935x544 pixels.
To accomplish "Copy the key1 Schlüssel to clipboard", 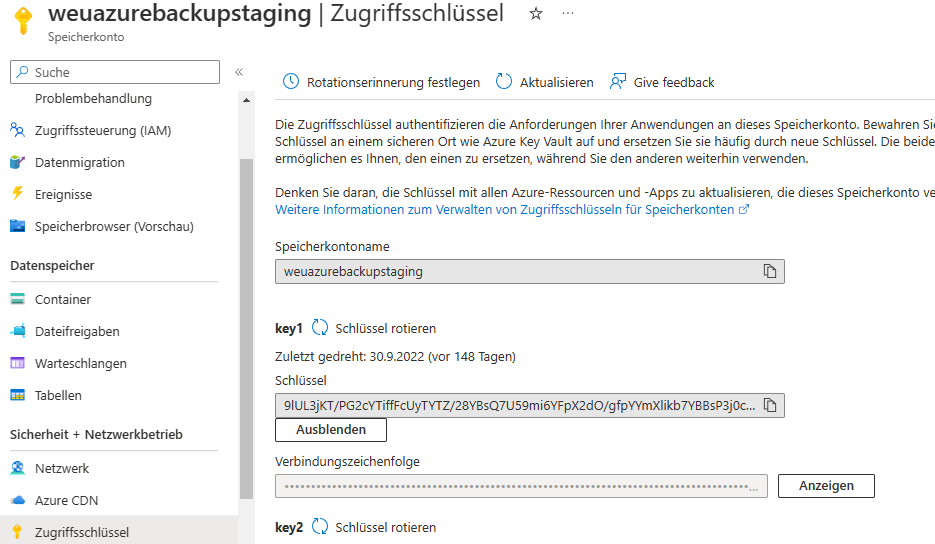I will 770,406.
